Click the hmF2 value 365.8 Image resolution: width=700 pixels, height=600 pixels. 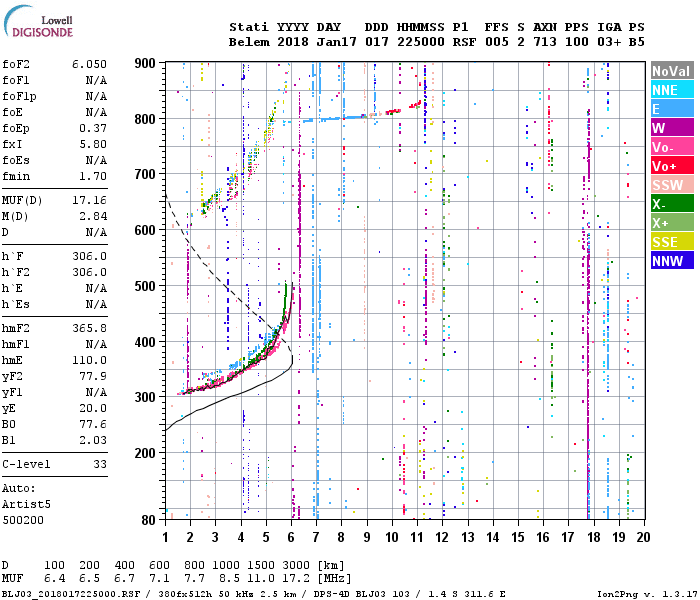(90, 328)
